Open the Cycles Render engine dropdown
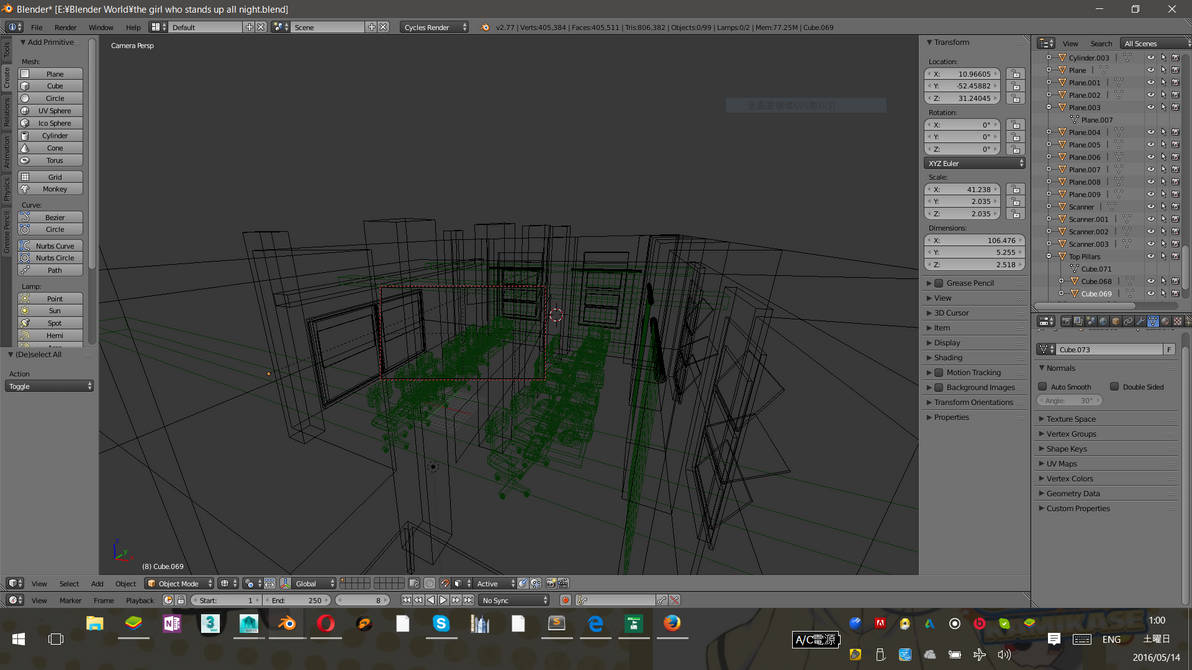This screenshot has width=1192, height=670. pos(435,27)
